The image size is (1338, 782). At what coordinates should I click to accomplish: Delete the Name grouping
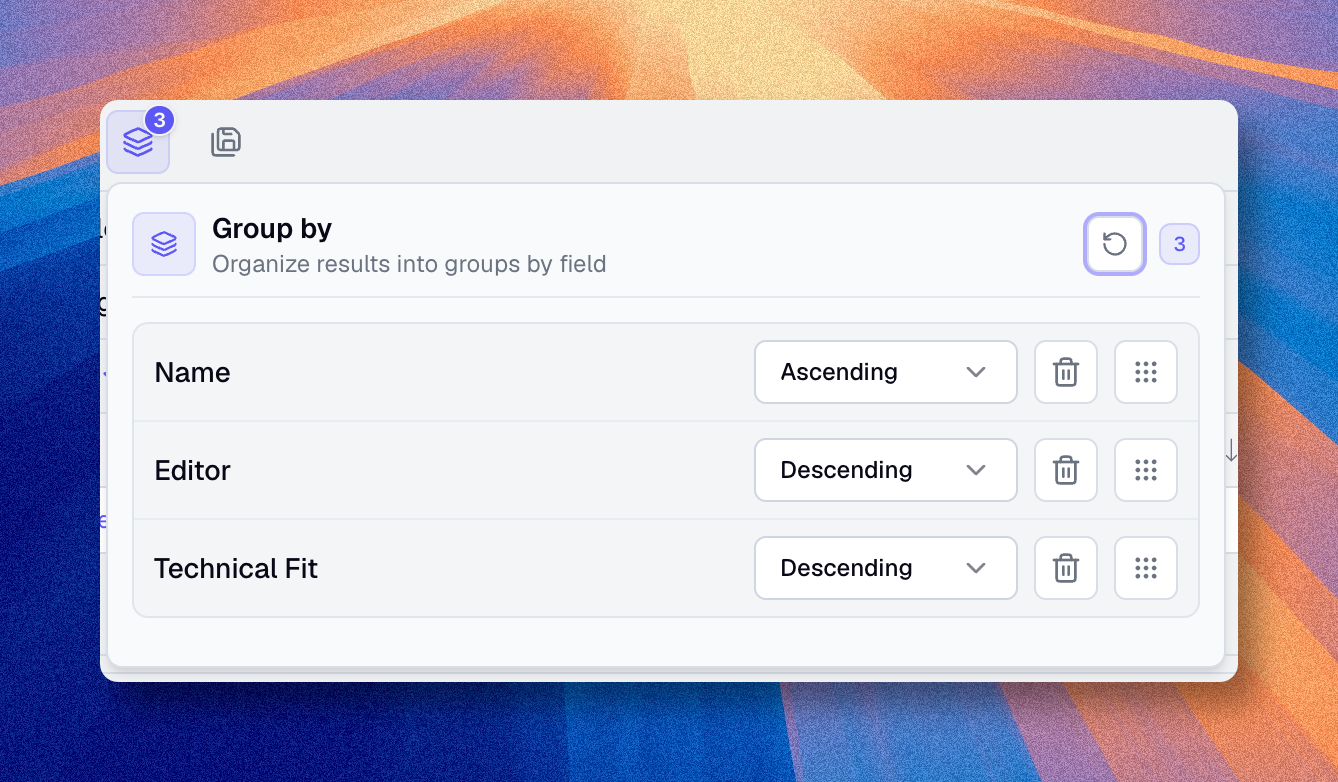pyautogui.click(x=1066, y=372)
